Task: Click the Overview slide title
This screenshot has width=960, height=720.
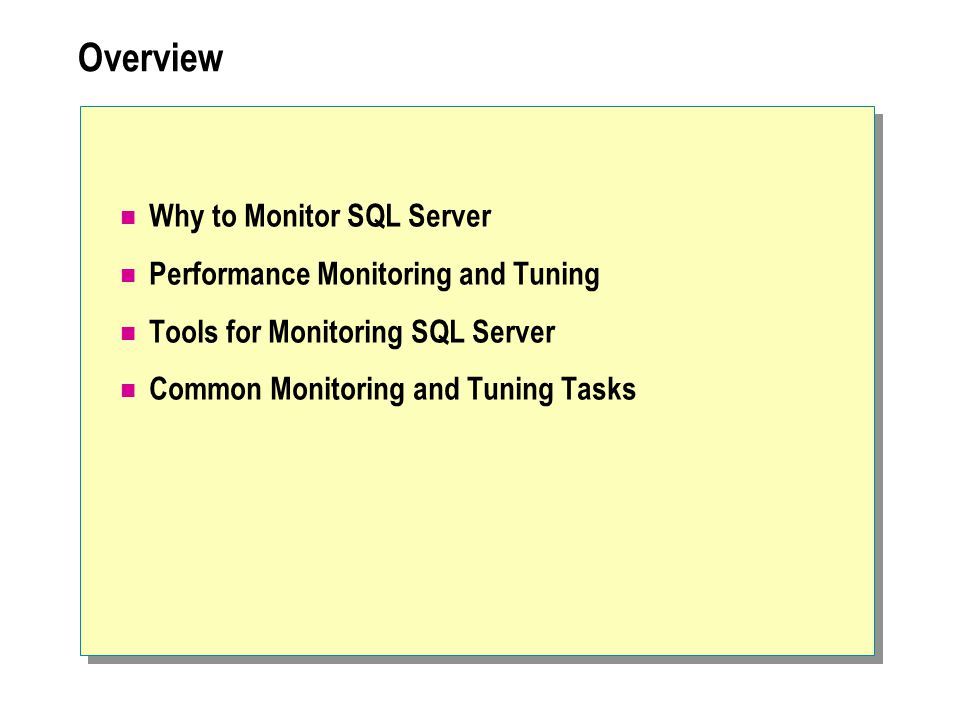Action: (151, 58)
